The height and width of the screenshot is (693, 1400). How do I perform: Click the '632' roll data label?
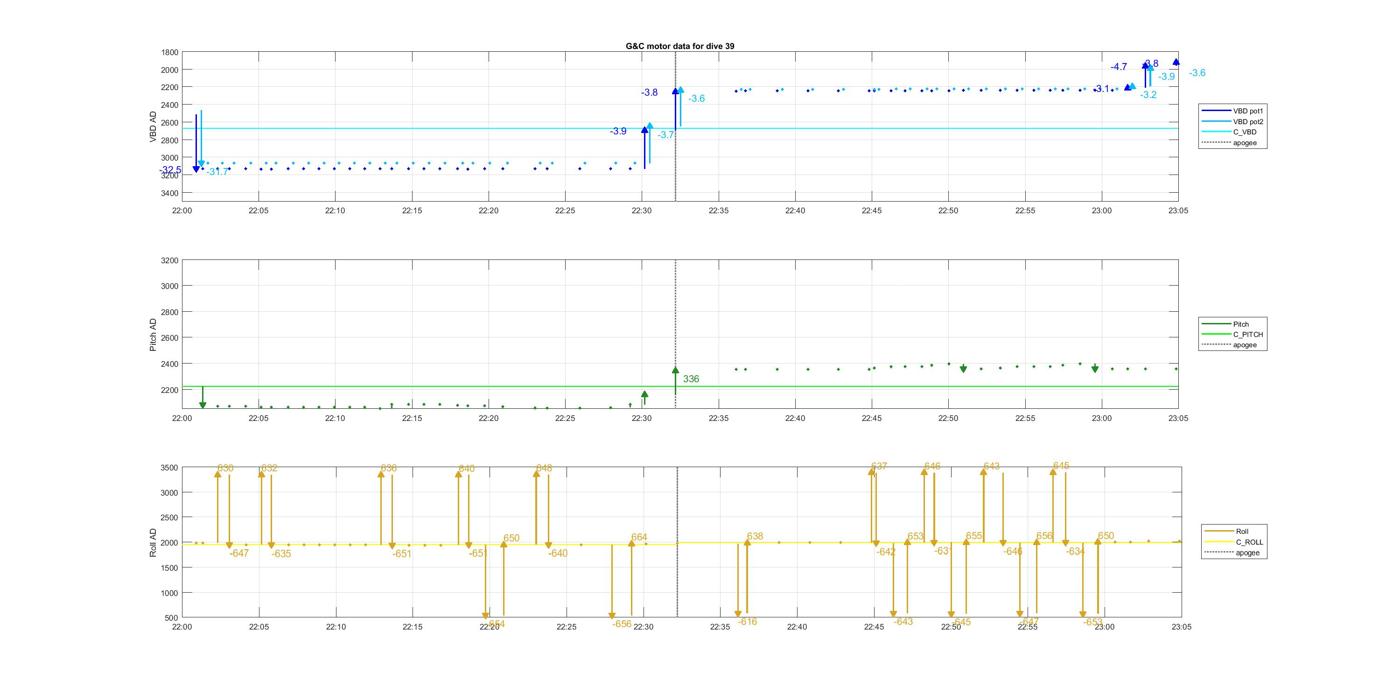pyautogui.click(x=270, y=468)
